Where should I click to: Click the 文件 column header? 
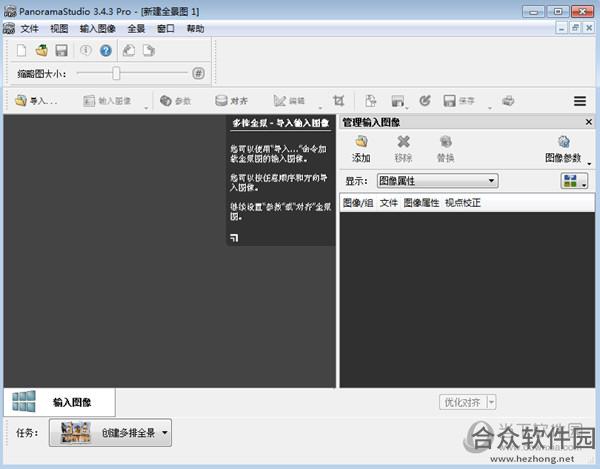pyautogui.click(x=389, y=203)
